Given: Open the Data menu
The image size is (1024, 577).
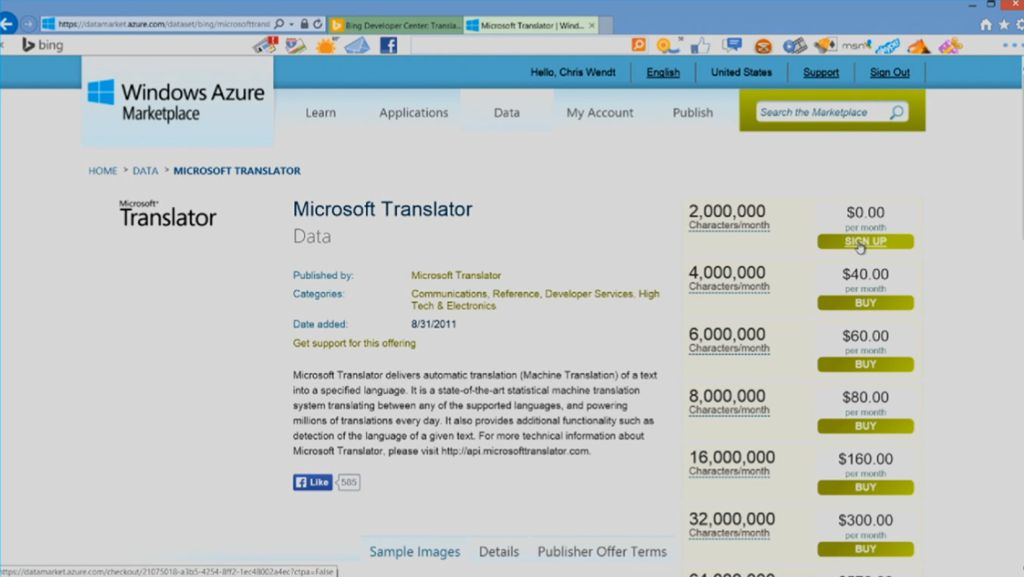Looking at the screenshot, I should click(507, 112).
